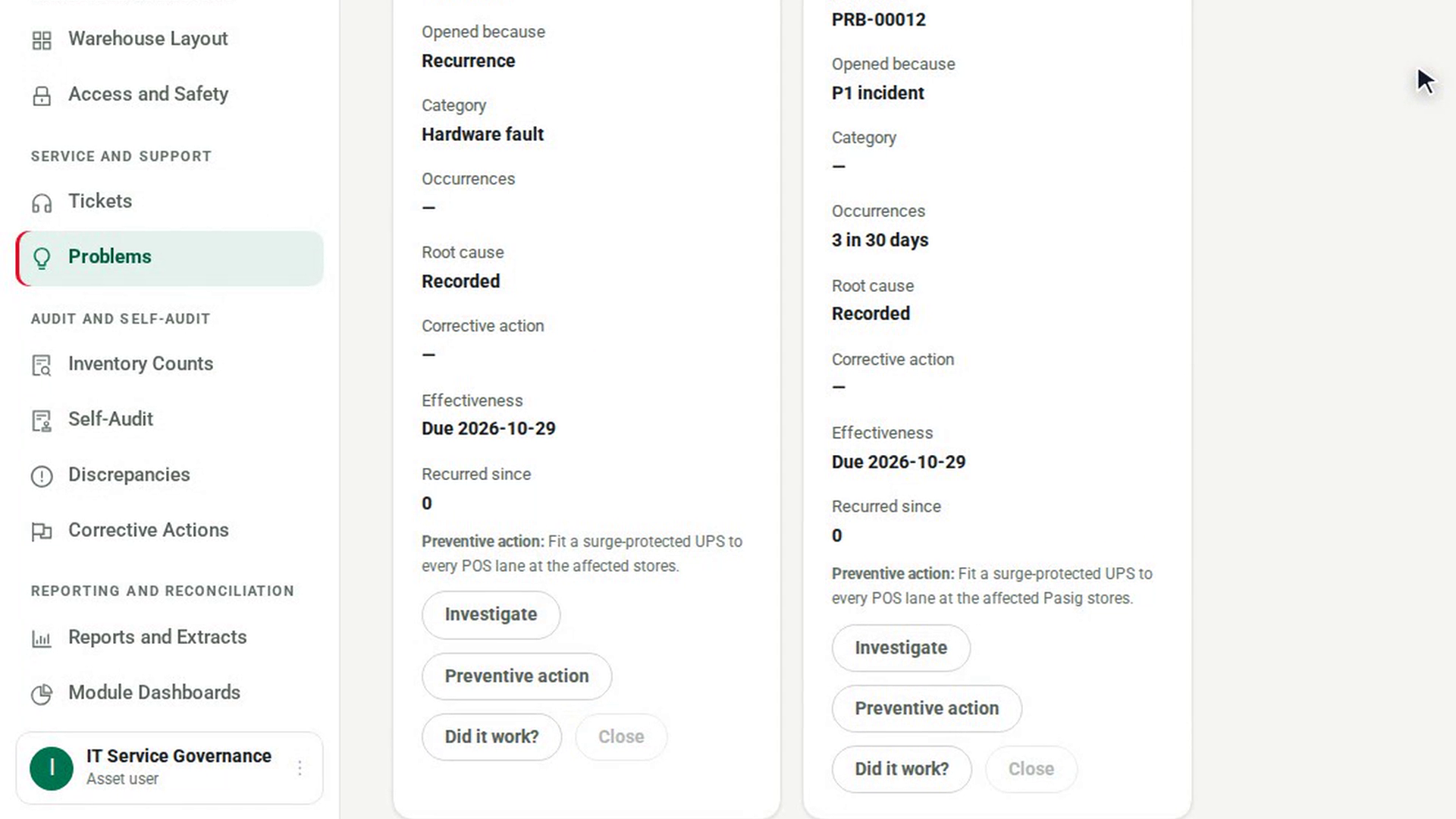Click the Reports and Extracts chart icon

tap(42, 639)
